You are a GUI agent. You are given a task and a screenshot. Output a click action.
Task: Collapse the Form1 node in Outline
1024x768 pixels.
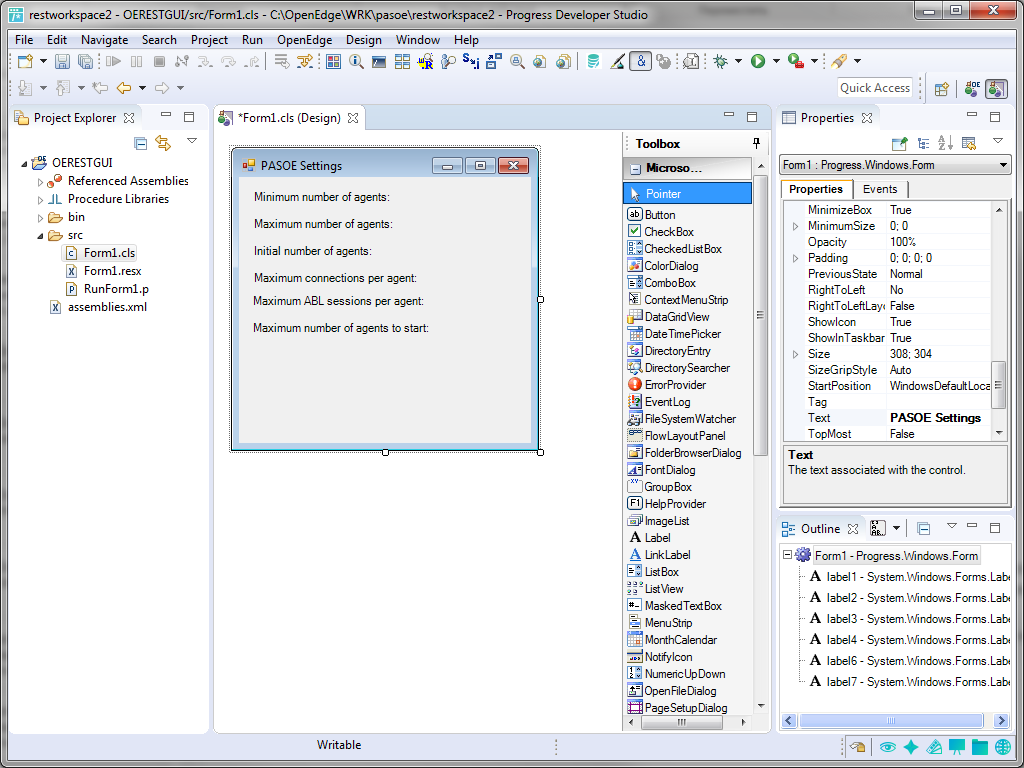(x=787, y=555)
